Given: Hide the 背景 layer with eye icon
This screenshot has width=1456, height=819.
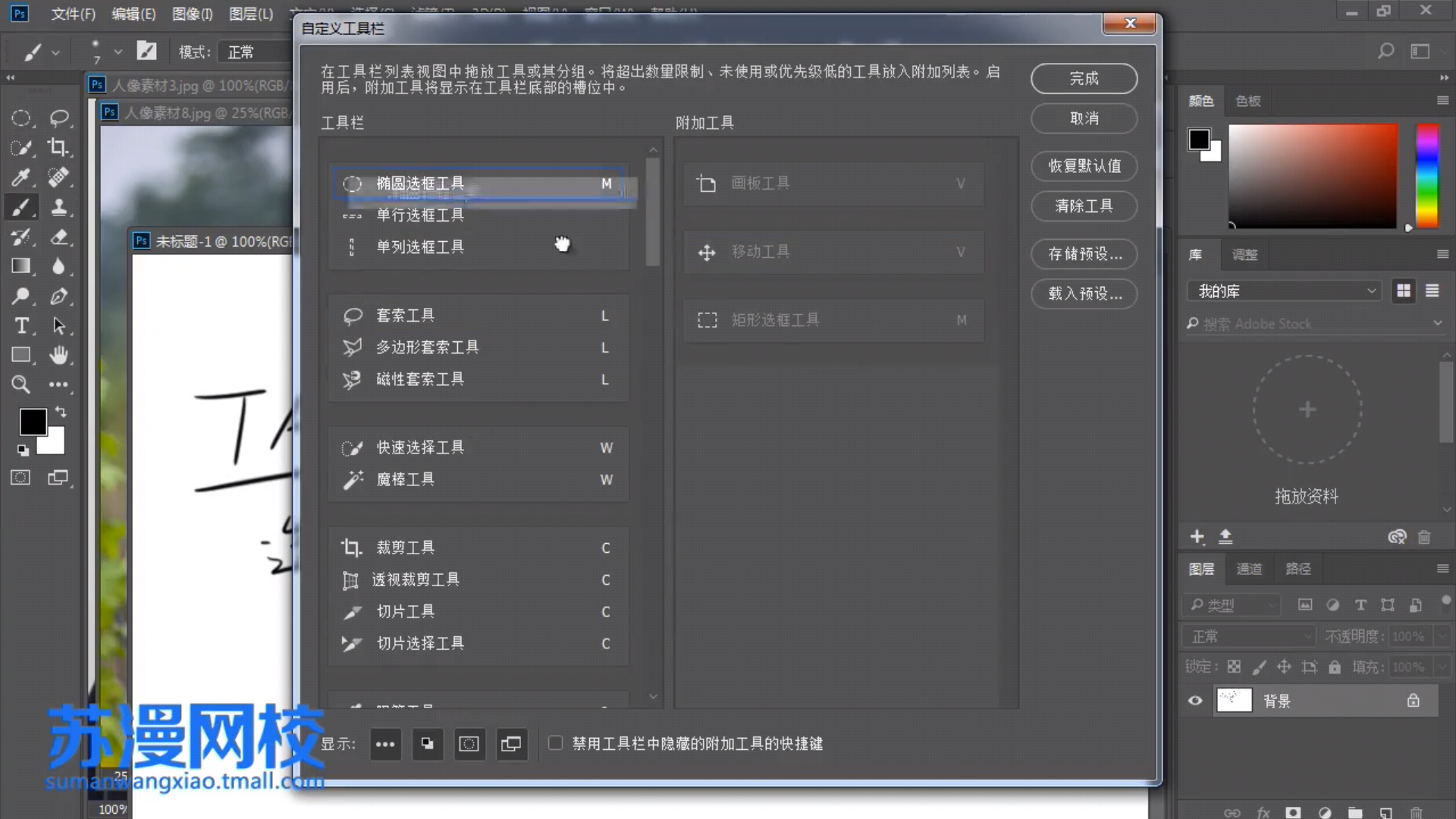Looking at the screenshot, I should (x=1195, y=701).
